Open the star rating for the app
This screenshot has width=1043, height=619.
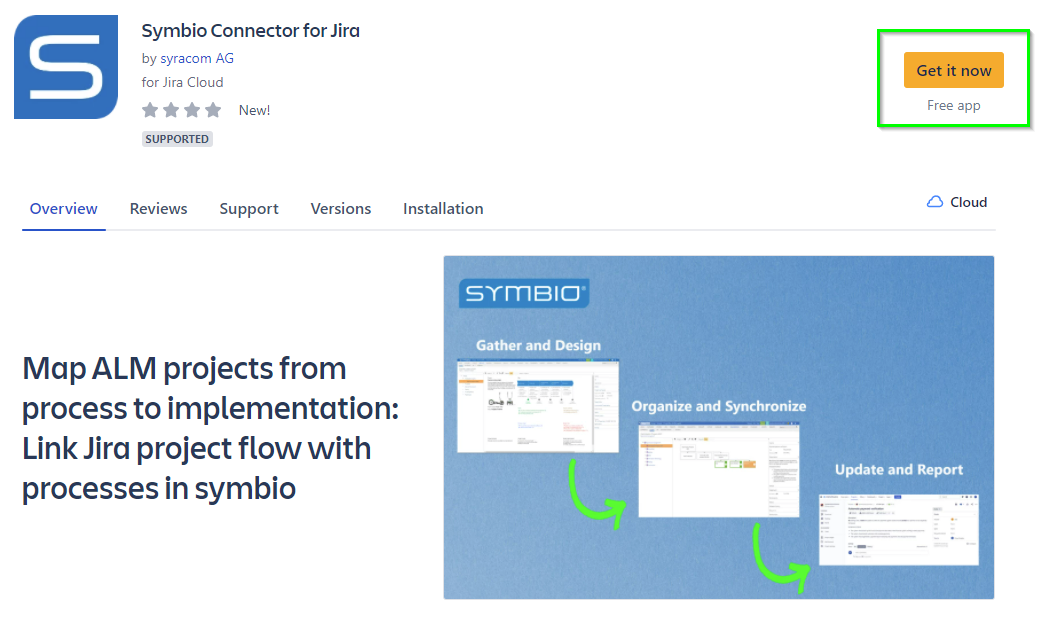pos(182,110)
